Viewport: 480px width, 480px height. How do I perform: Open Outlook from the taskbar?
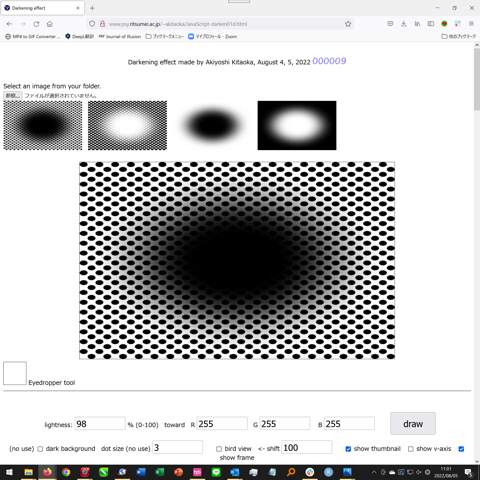[x=235, y=472]
